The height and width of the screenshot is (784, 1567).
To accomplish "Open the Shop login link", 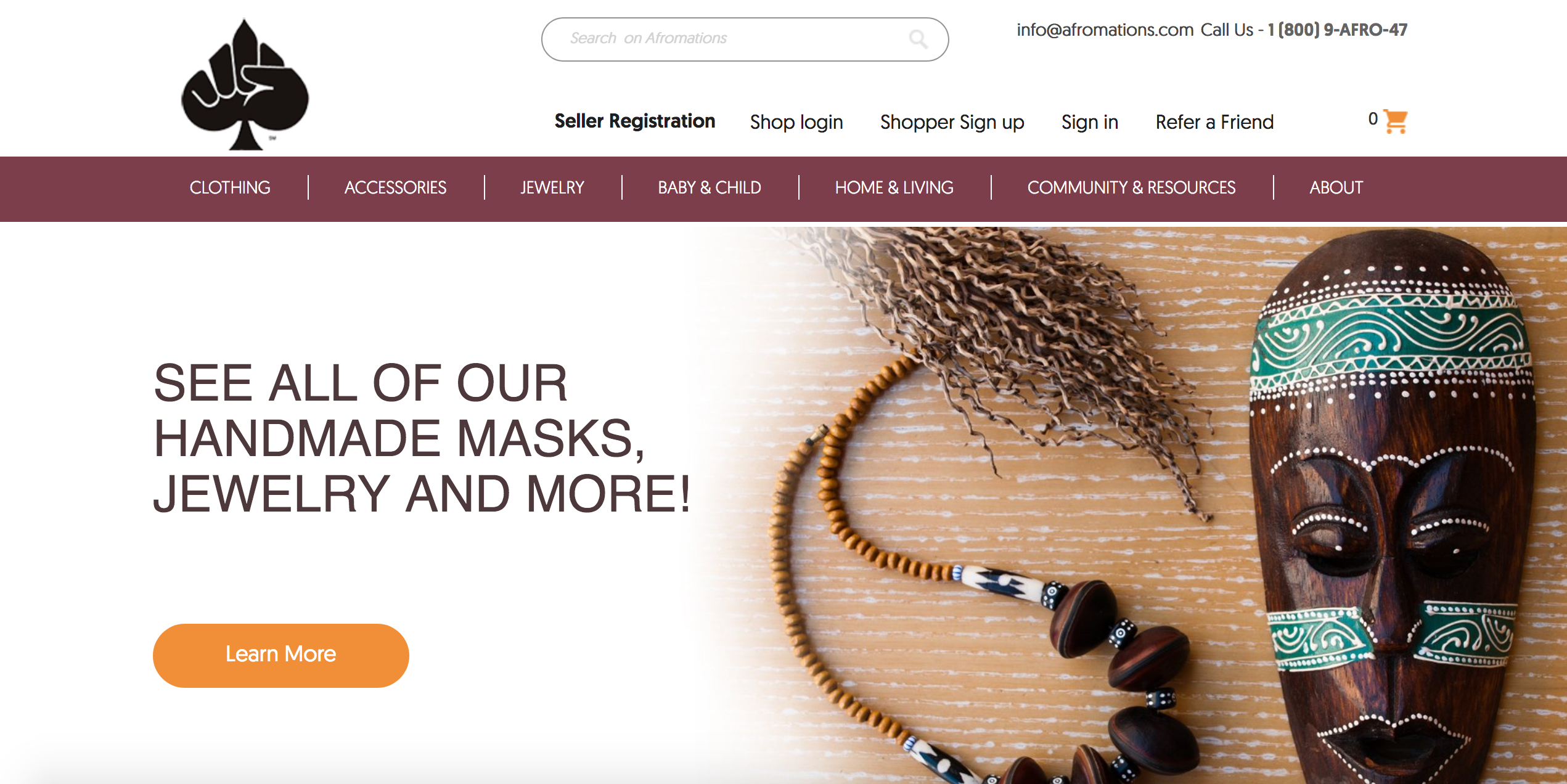I will tap(796, 122).
